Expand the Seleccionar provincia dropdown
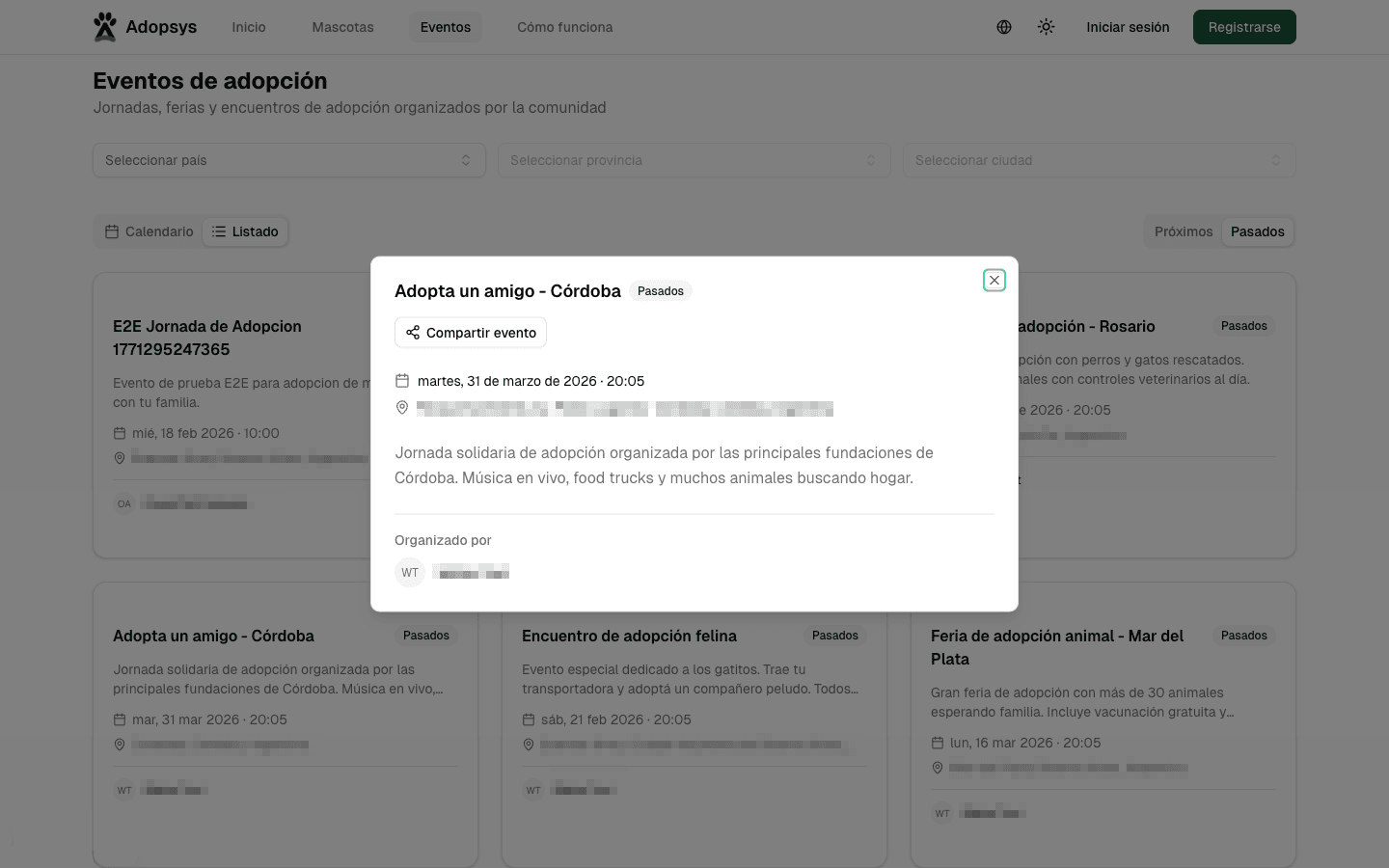This screenshot has height=868, width=1389. pos(694,160)
